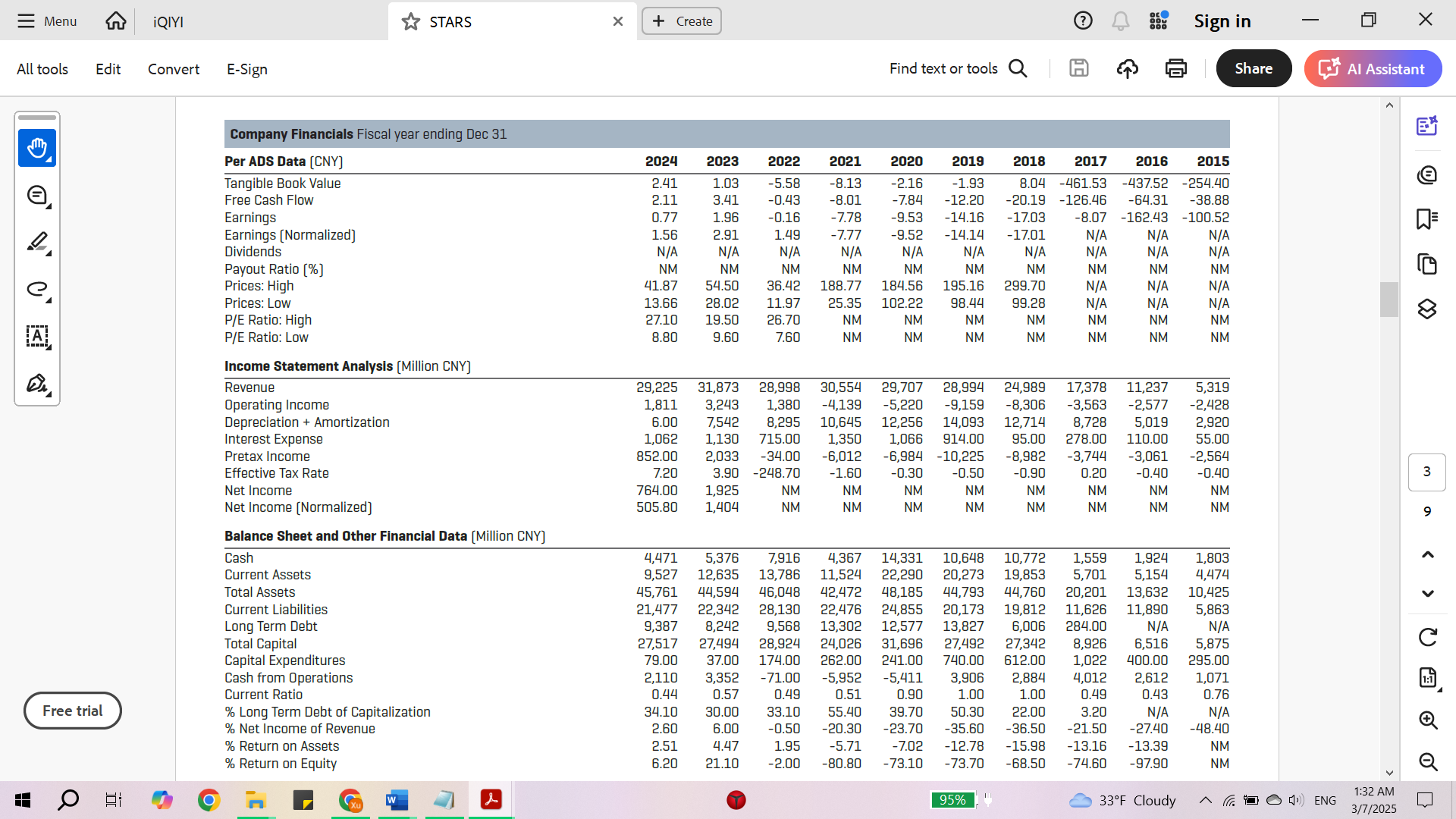Viewport: 1456px width, 819px height.
Task: Select the Hand tool in left toolbar
Action: [x=37, y=148]
